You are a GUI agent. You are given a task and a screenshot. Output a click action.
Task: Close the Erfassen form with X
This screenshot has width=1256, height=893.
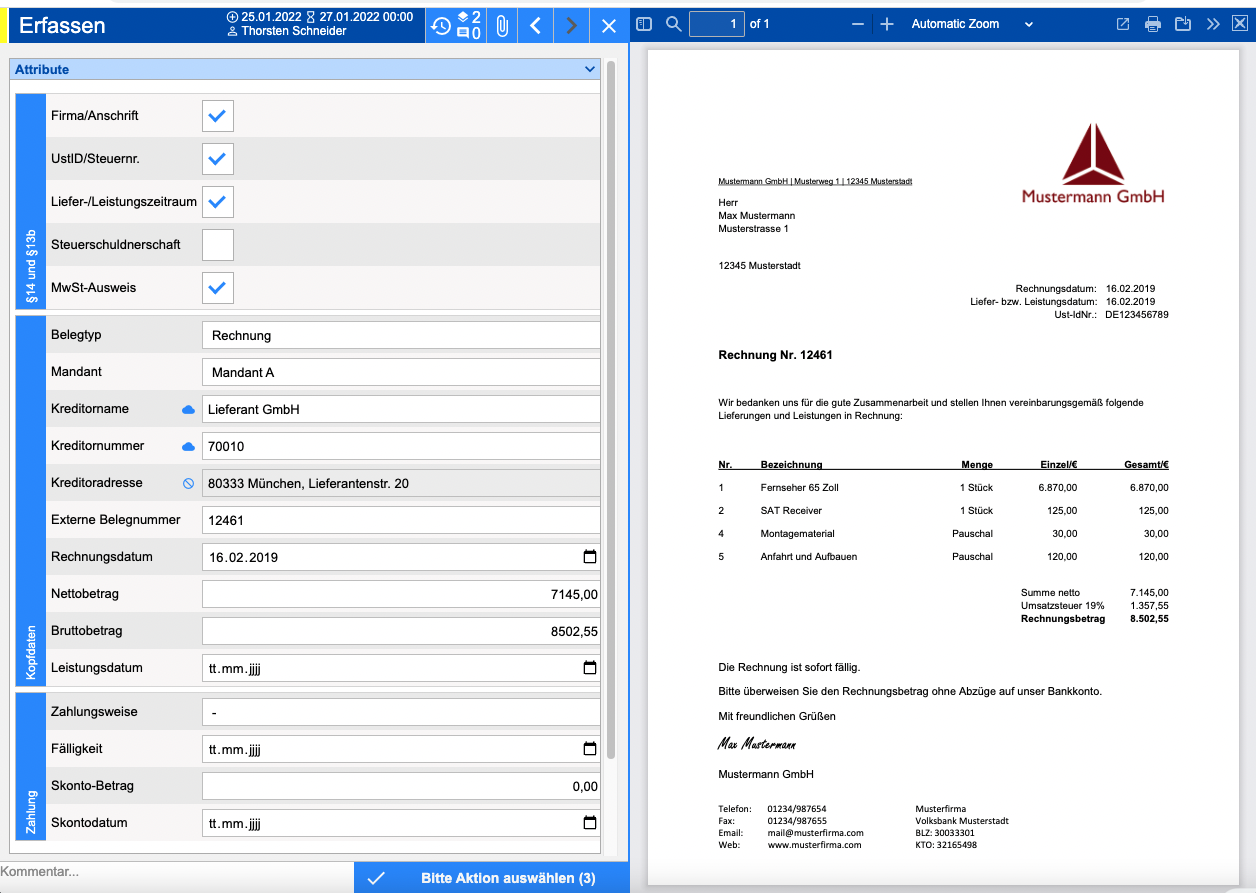(609, 25)
